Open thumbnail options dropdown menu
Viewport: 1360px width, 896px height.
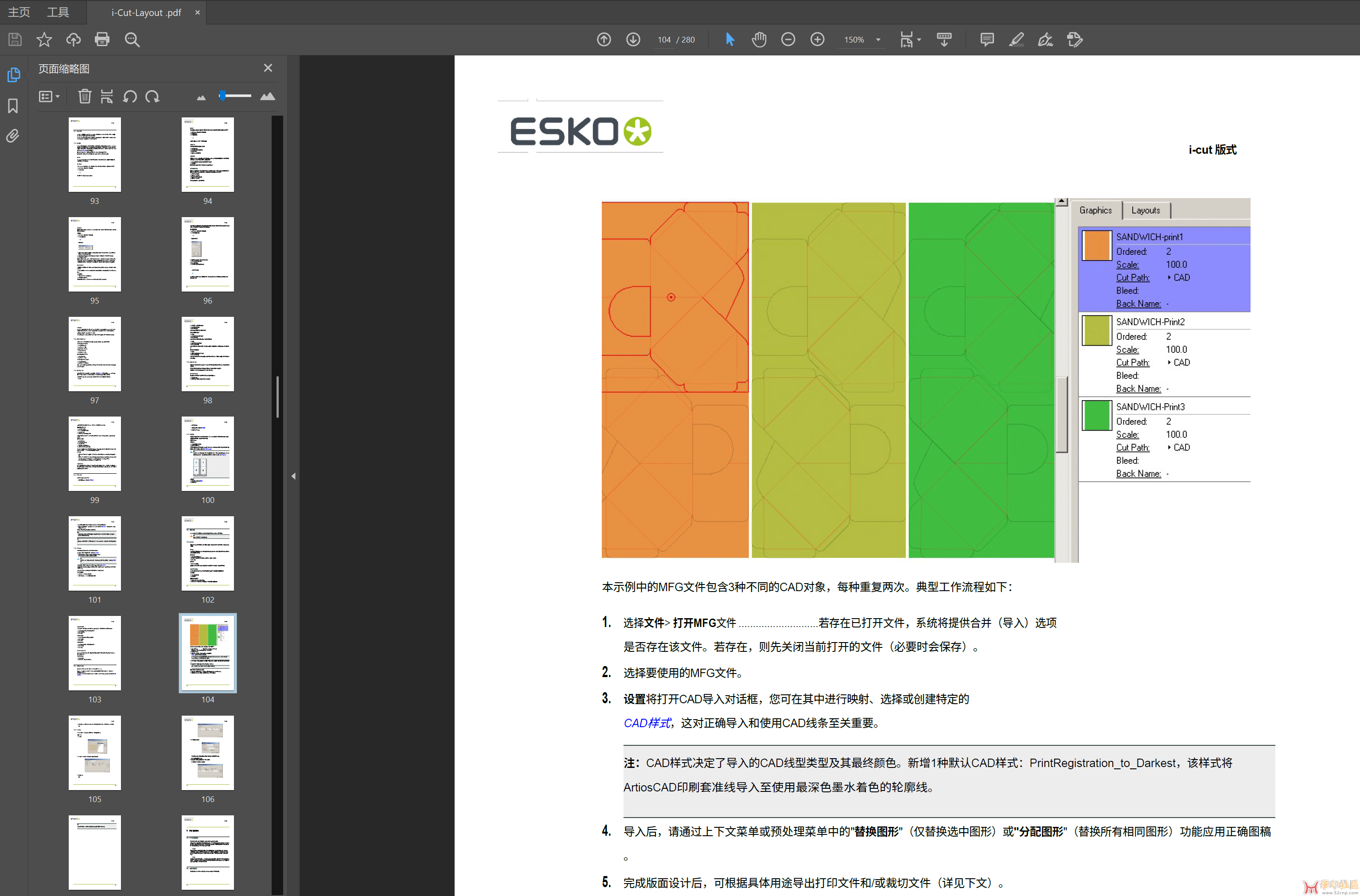click(49, 96)
